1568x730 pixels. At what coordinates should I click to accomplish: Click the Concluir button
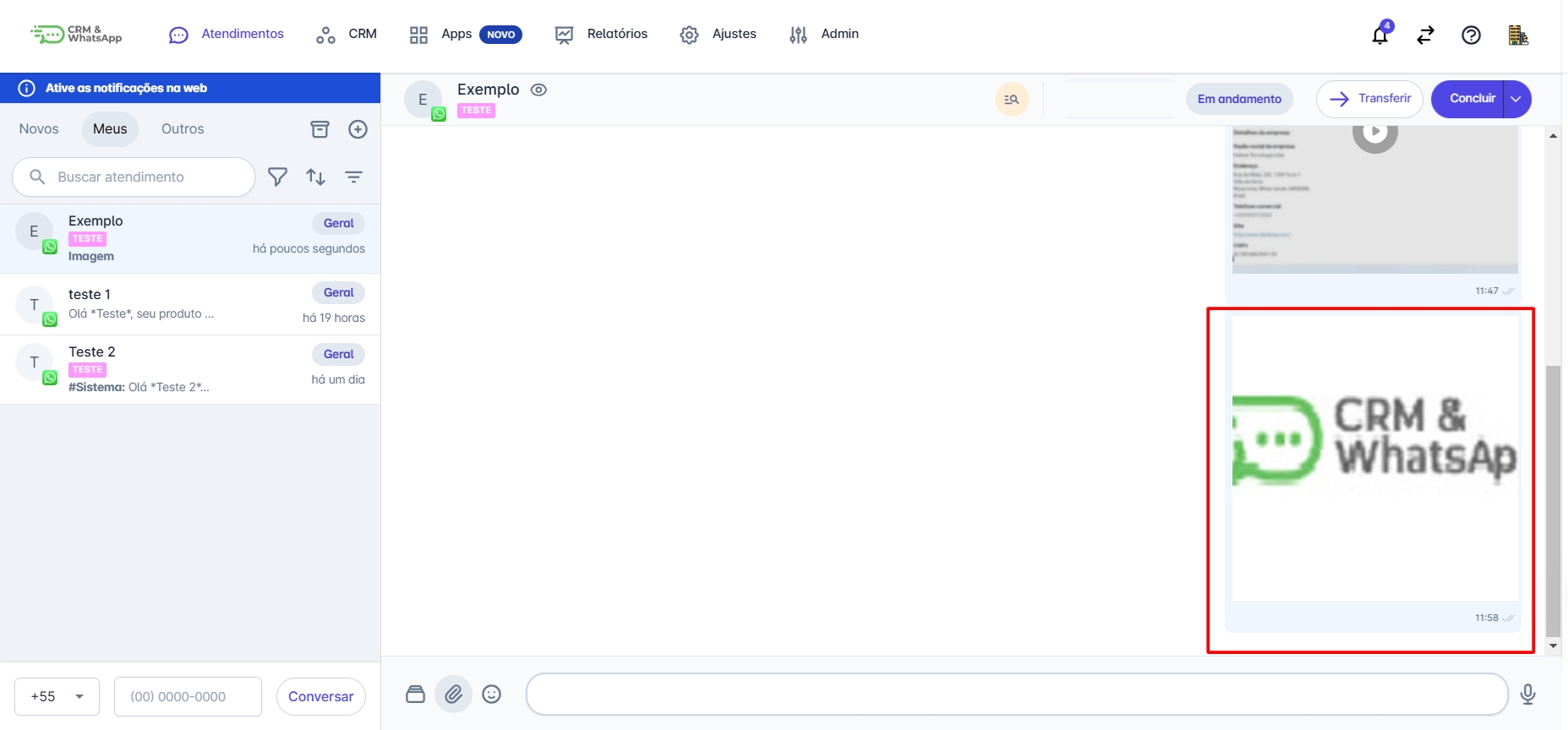[1468, 99]
